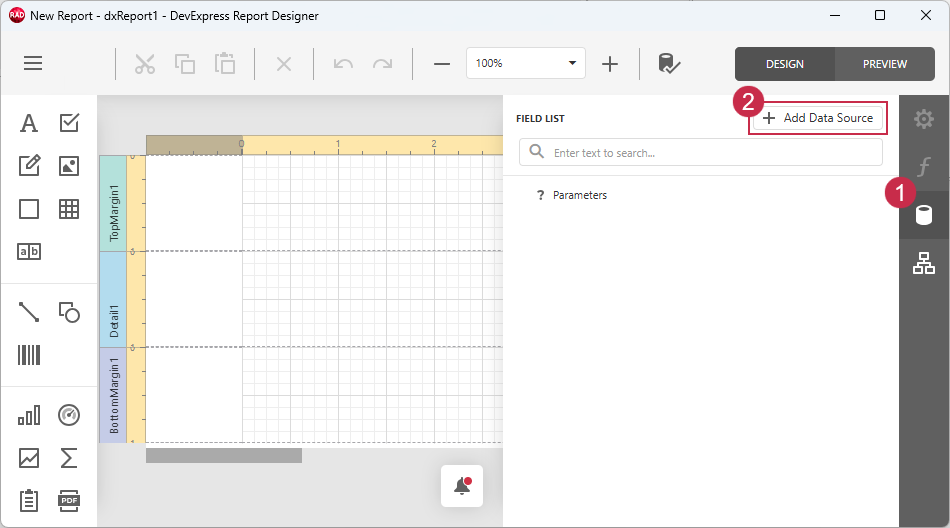
Task: Minimize the Report Designer window
Action: click(x=835, y=15)
